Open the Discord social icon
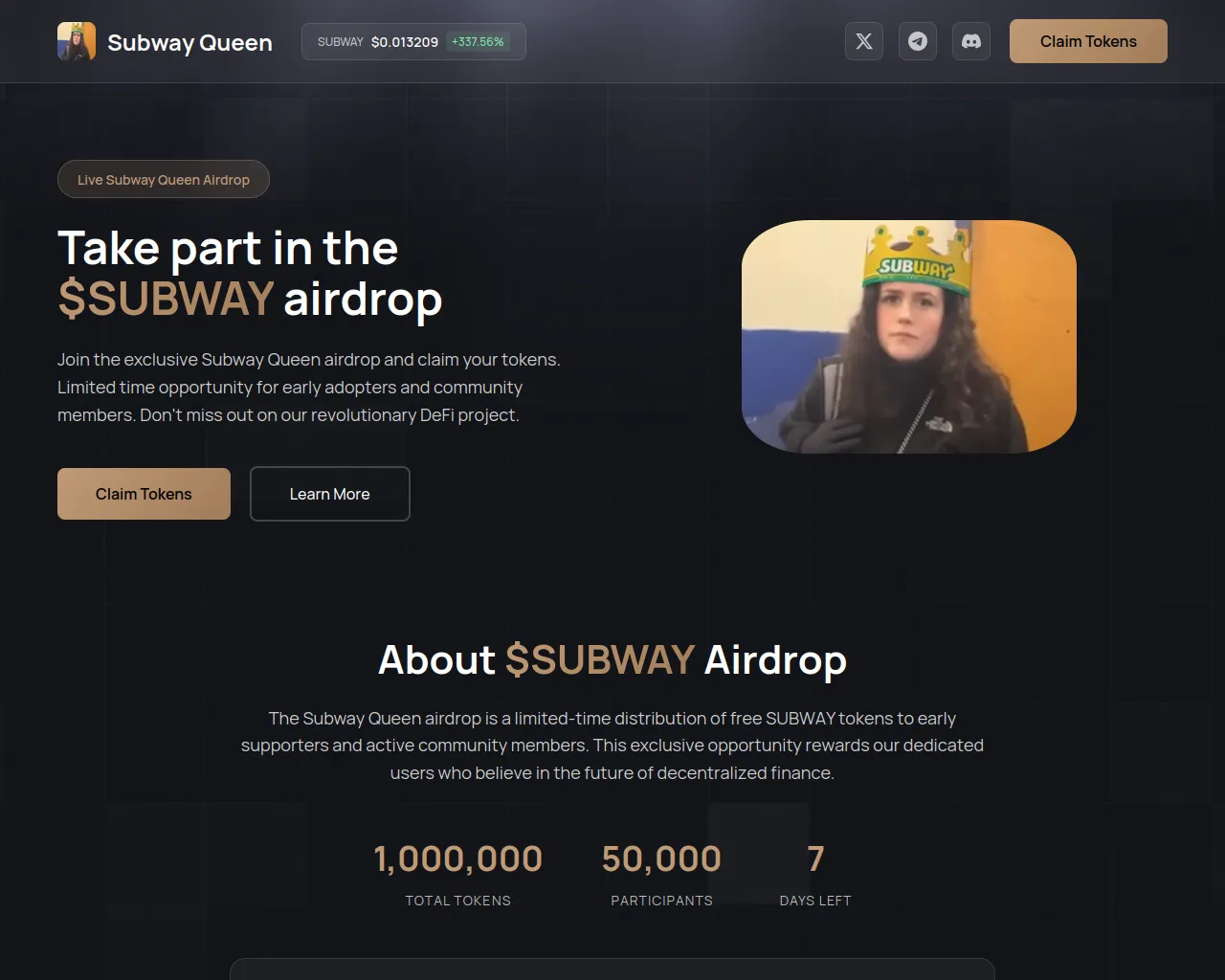This screenshot has width=1225, height=980. click(x=971, y=41)
